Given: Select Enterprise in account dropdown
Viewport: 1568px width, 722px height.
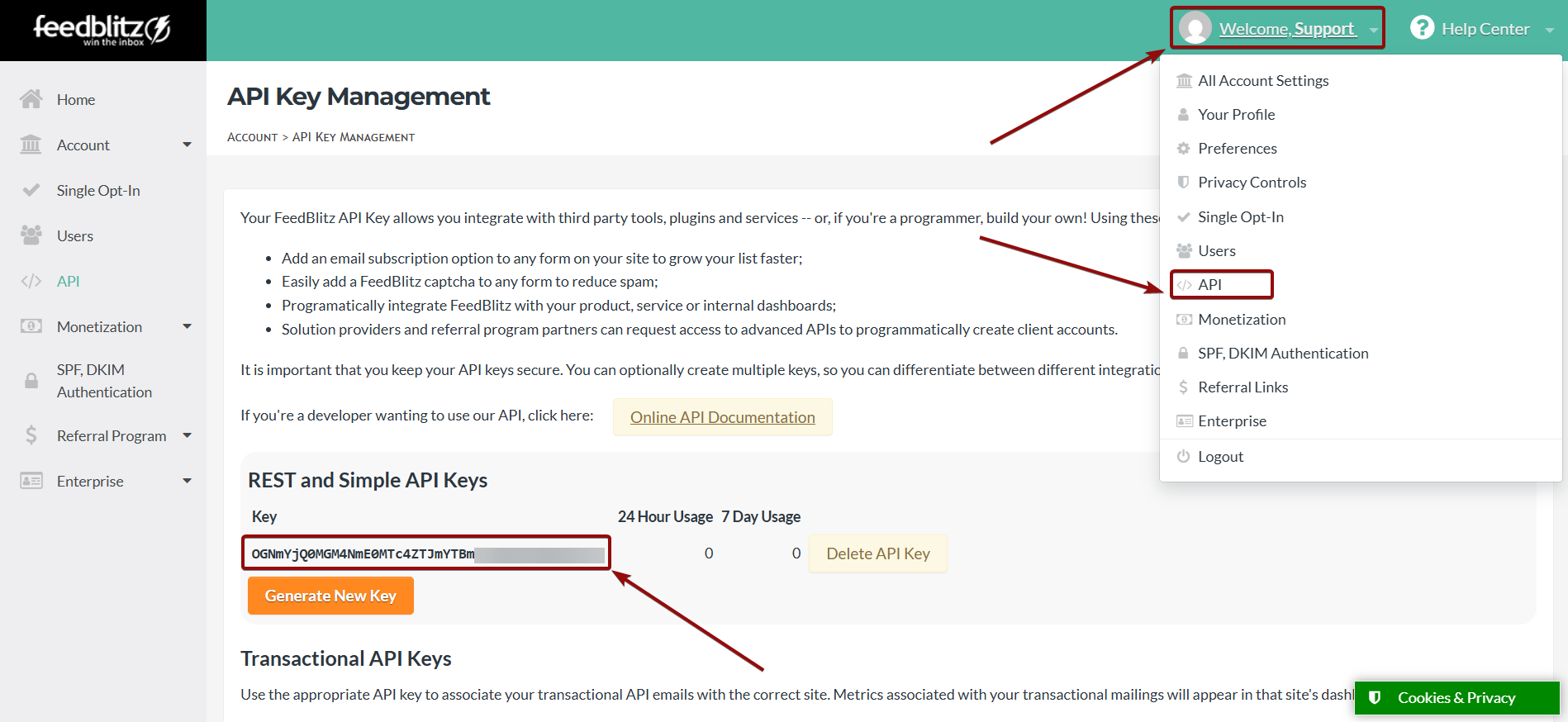Looking at the screenshot, I should click(1233, 420).
